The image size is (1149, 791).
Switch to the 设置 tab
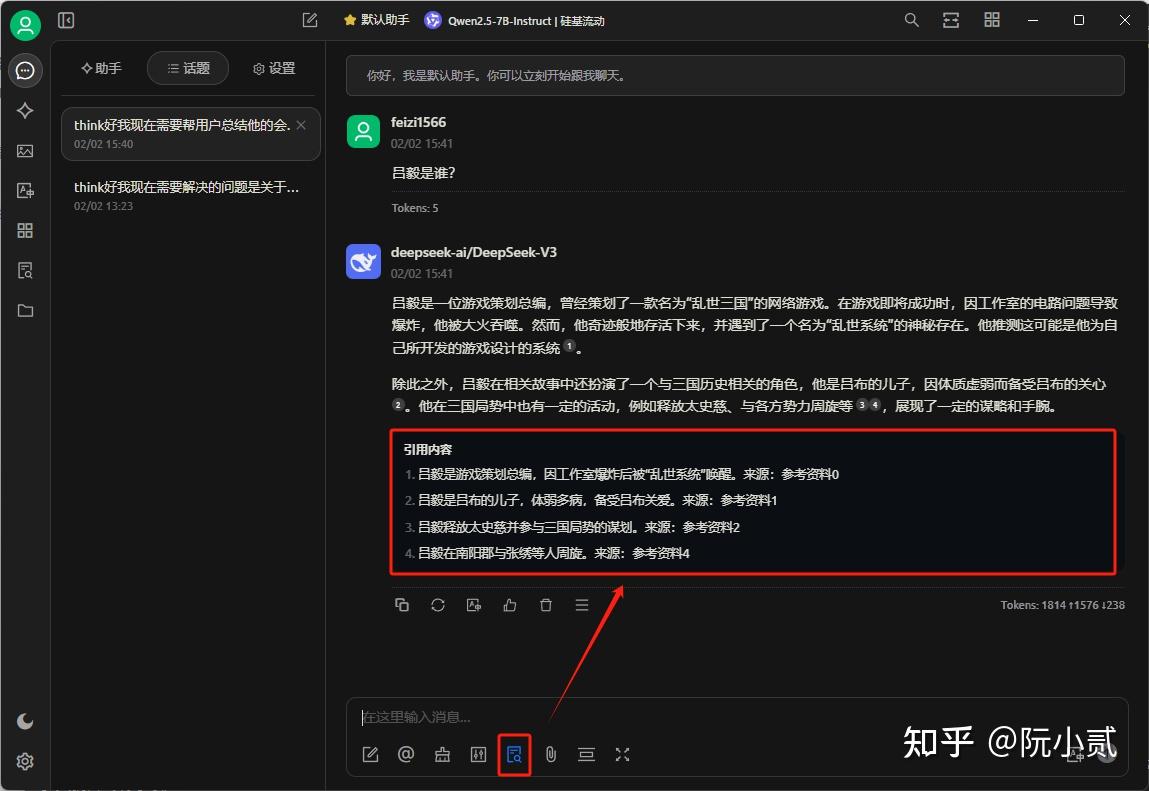click(274, 68)
